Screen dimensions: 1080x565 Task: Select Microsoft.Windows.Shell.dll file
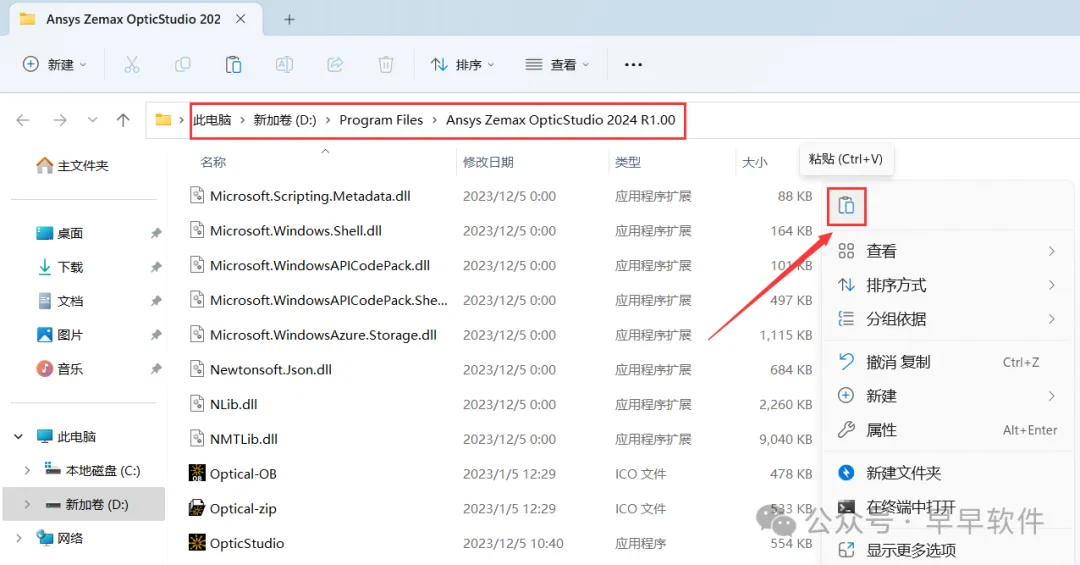285,231
